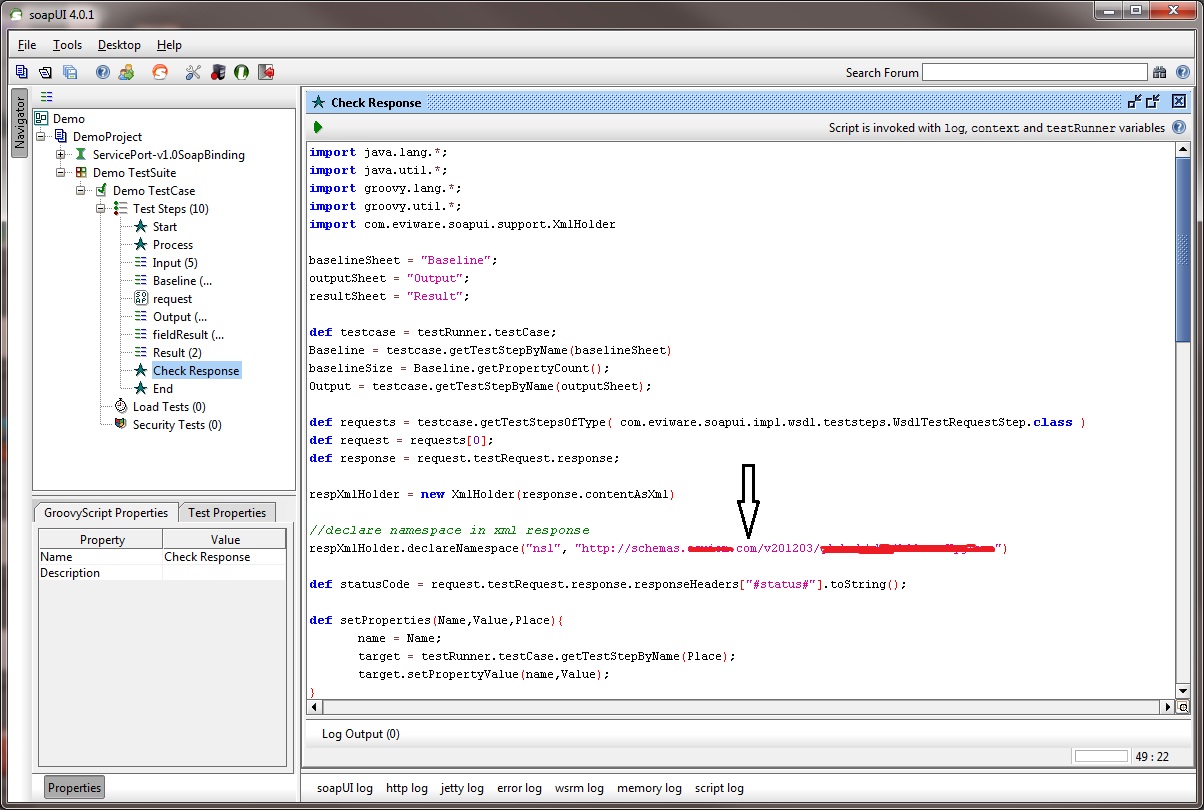Select the Process test step
This screenshot has height=810, width=1204.
pyautogui.click(x=172, y=245)
